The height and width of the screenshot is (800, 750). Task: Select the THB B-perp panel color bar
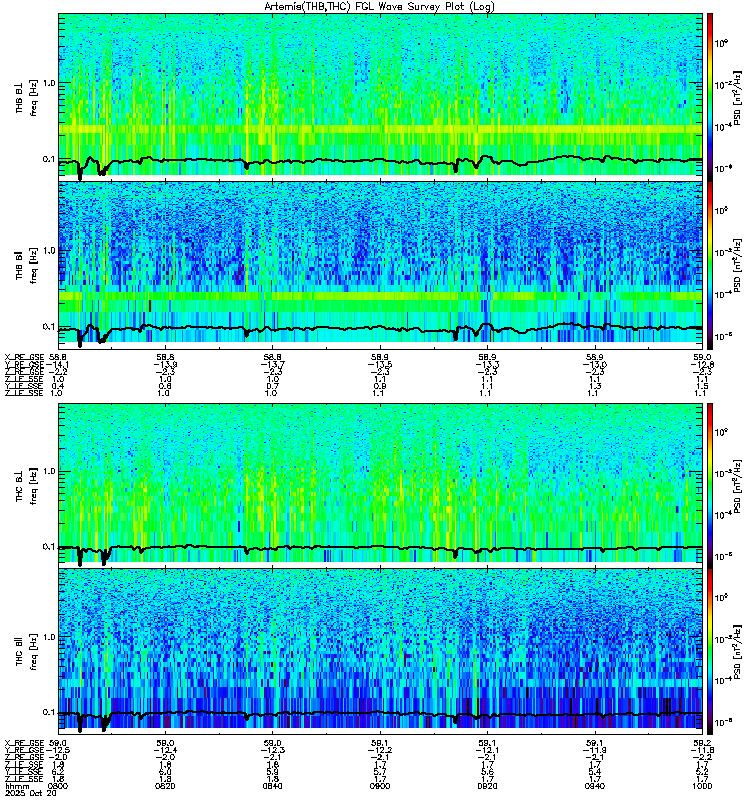[x=710, y=94]
